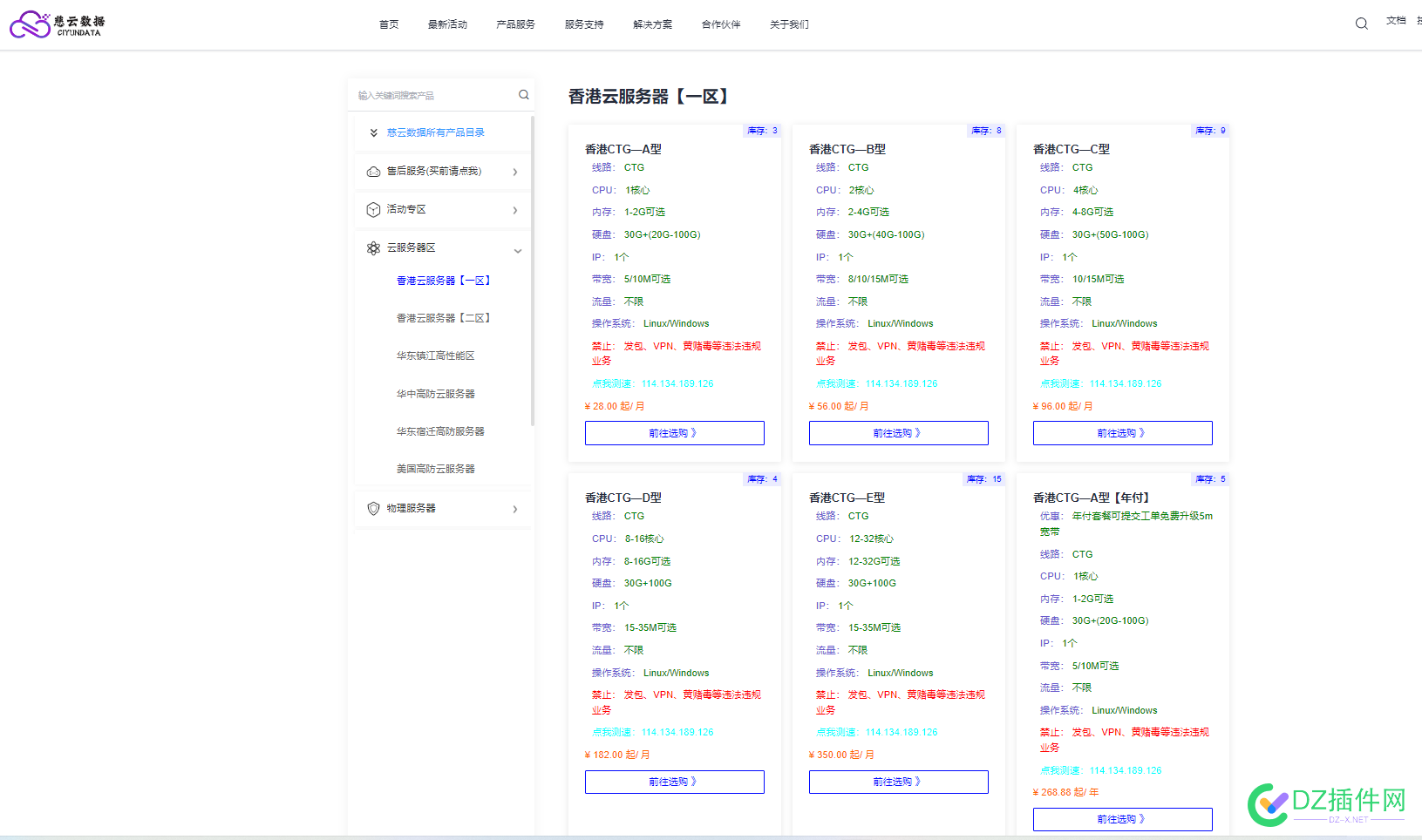Open 解决方案 navigation item
This screenshot has width=1422, height=840.
point(653,24)
